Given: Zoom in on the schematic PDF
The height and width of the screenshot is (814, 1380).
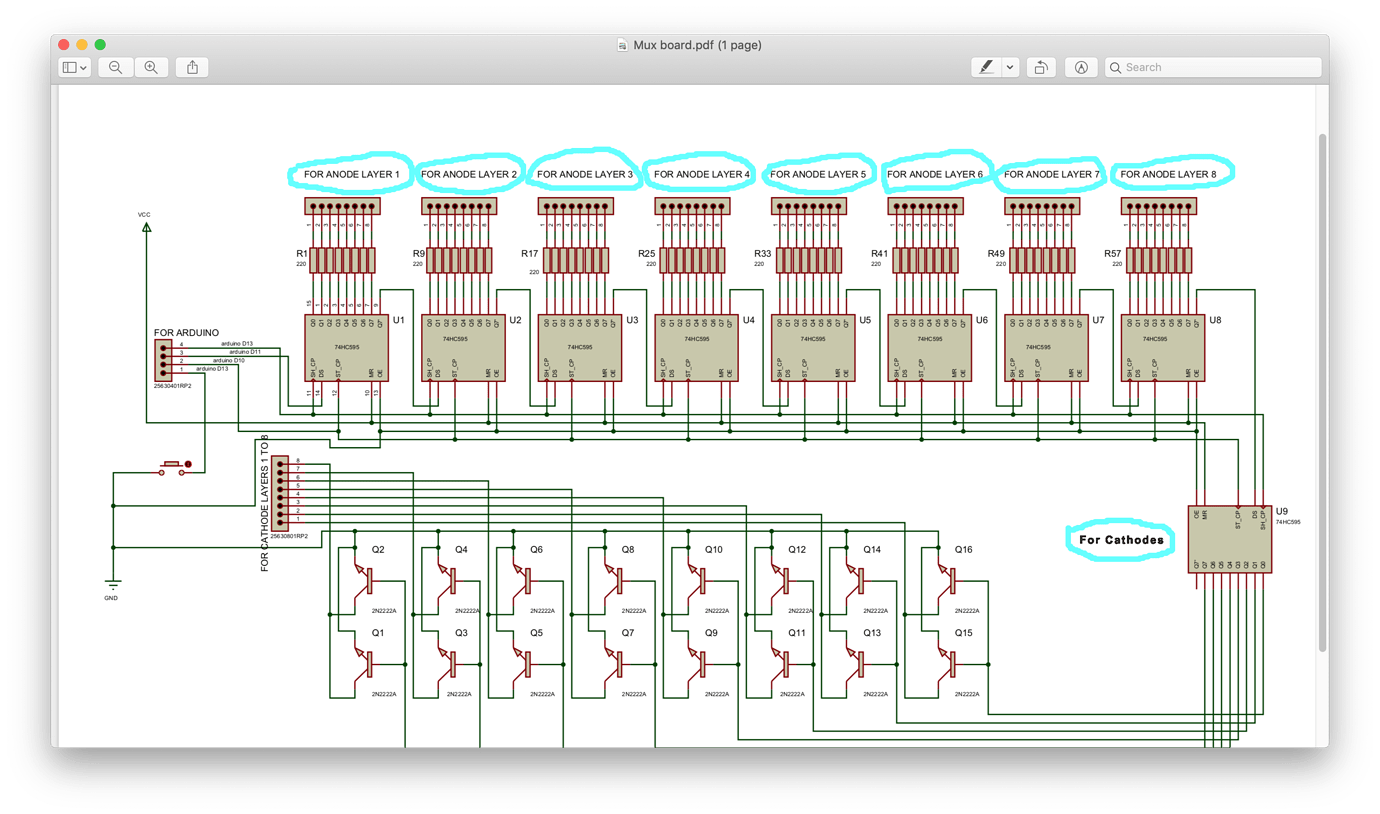Looking at the screenshot, I should tap(150, 67).
